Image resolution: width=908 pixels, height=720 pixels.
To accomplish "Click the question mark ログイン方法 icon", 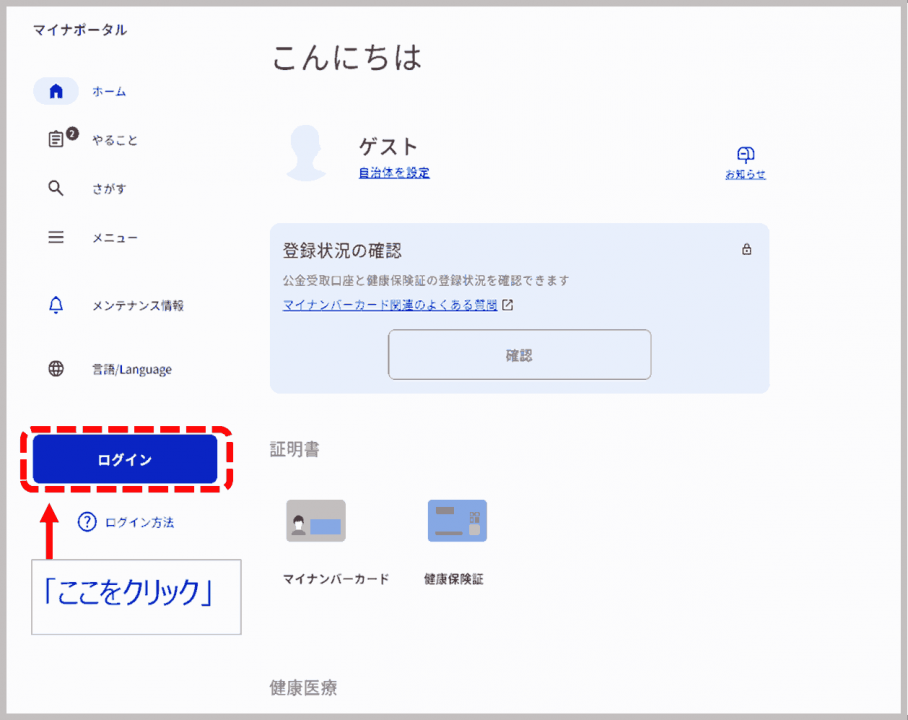I will click(87, 521).
